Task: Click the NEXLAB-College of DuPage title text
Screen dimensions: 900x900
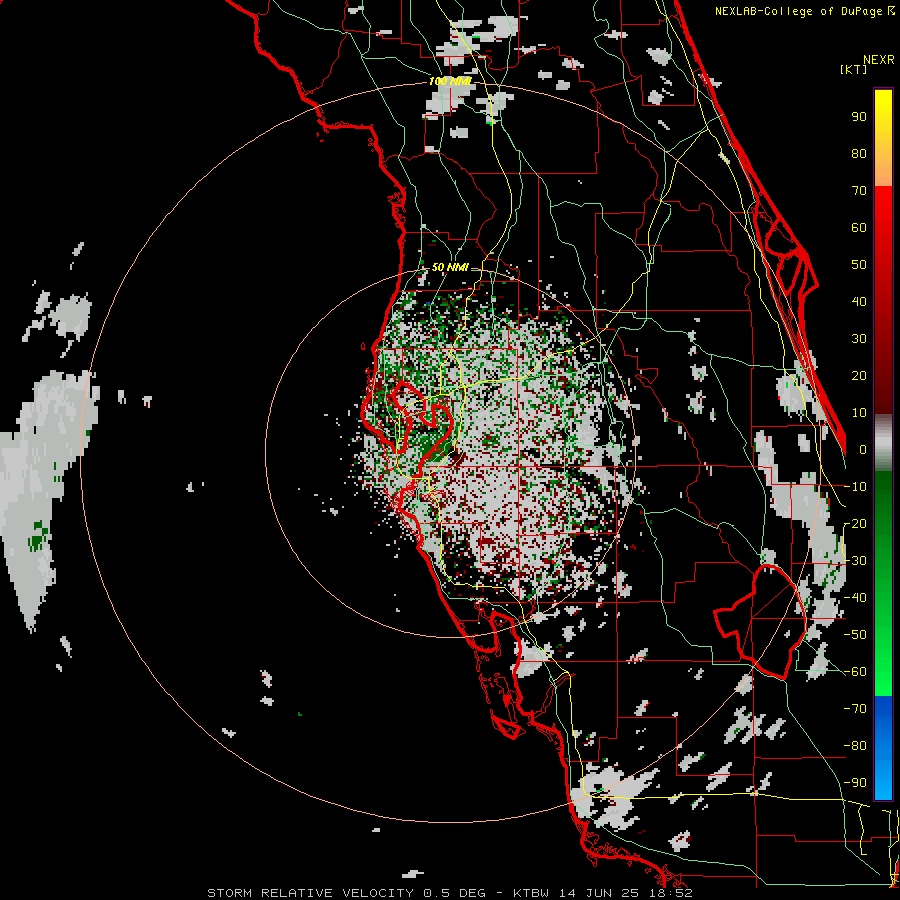Action: [x=799, y=11]
